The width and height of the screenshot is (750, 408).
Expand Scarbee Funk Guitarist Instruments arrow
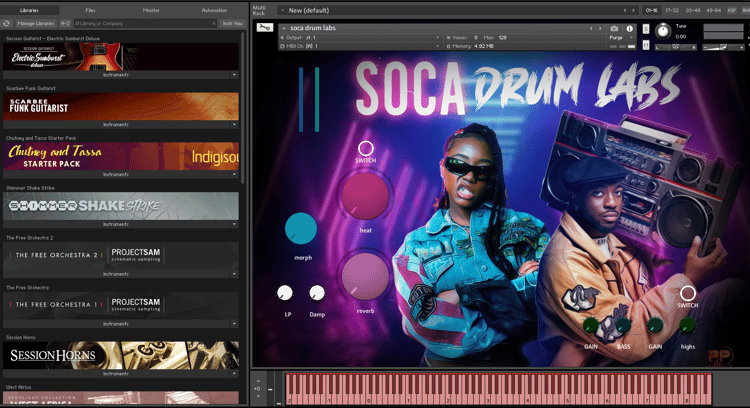pos(234,125)
